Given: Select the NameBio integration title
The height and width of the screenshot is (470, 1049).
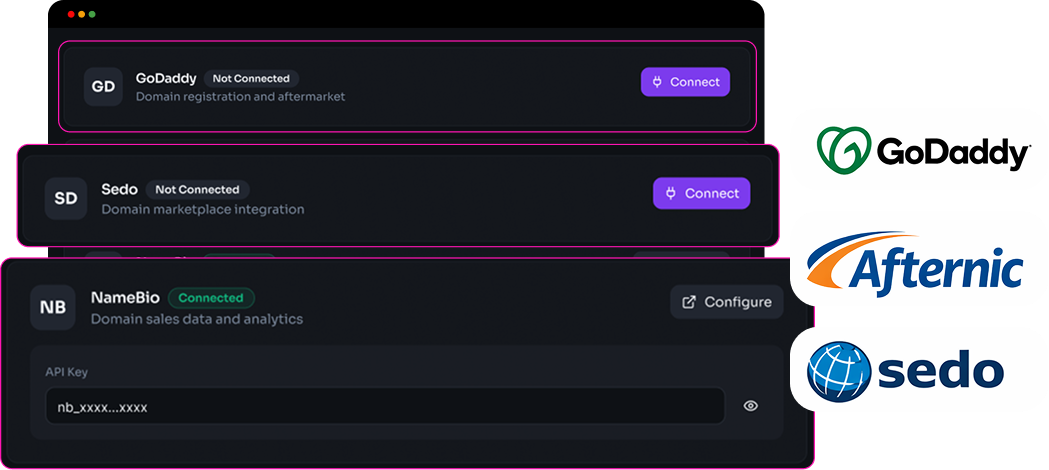Looking at the screenshot, I should pyautogui.click(x=125, y=298).
